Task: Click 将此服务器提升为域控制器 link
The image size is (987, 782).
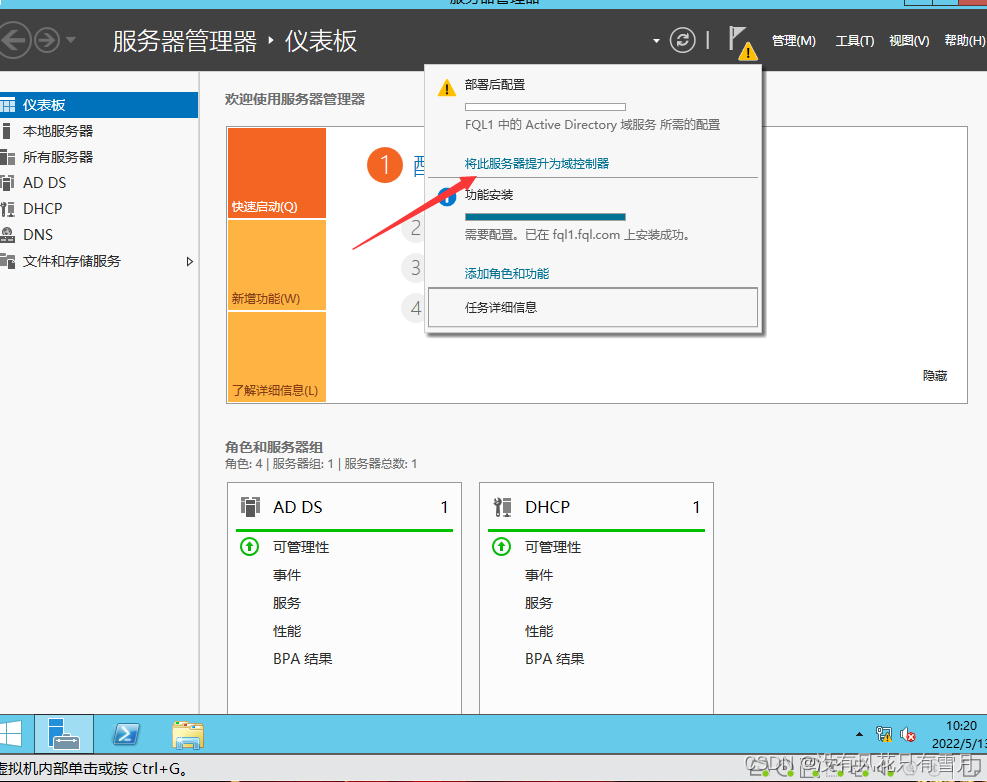Action: coord(537,164)
